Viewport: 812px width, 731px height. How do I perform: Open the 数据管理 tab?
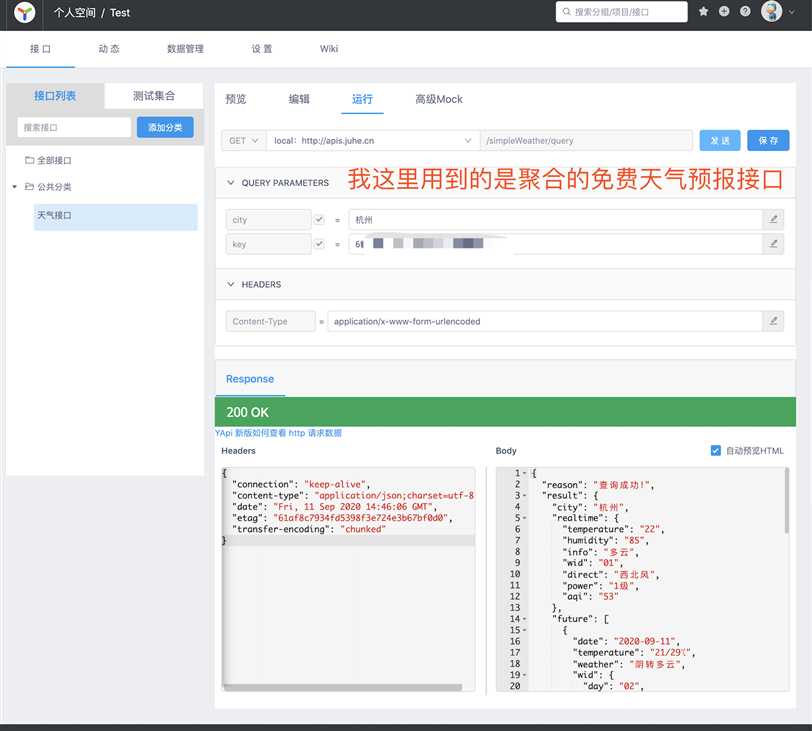tap(185, 49)
